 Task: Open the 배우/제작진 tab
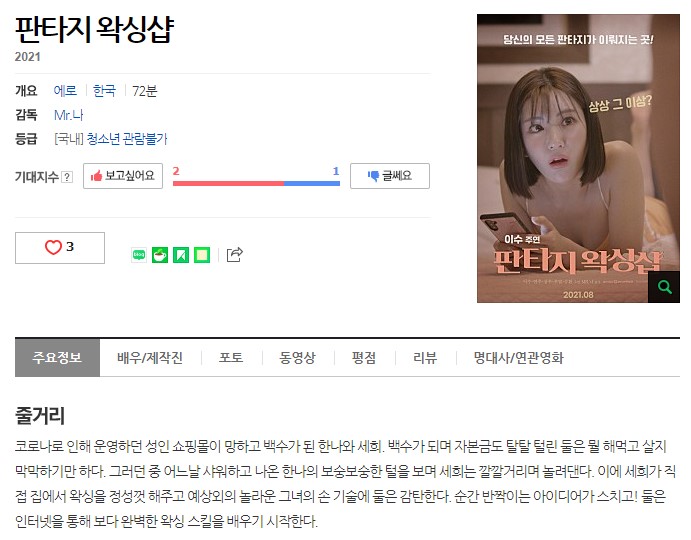(x=150, y=358)
